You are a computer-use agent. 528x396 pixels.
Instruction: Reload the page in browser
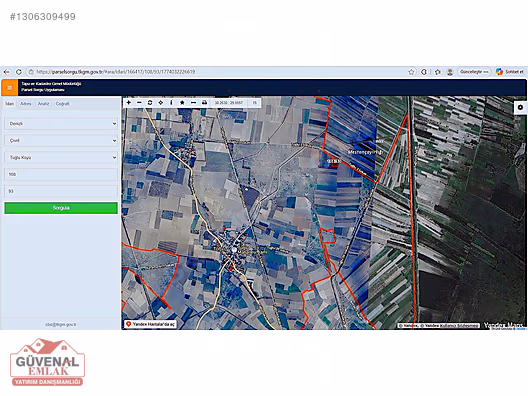click(19, 72)
